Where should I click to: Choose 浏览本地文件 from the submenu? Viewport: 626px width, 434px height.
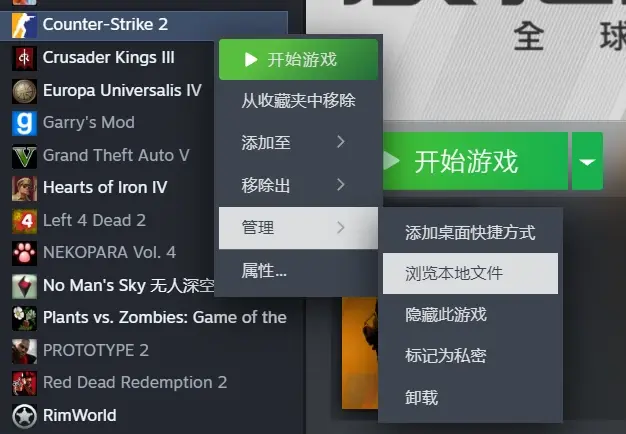coord(470,273)
